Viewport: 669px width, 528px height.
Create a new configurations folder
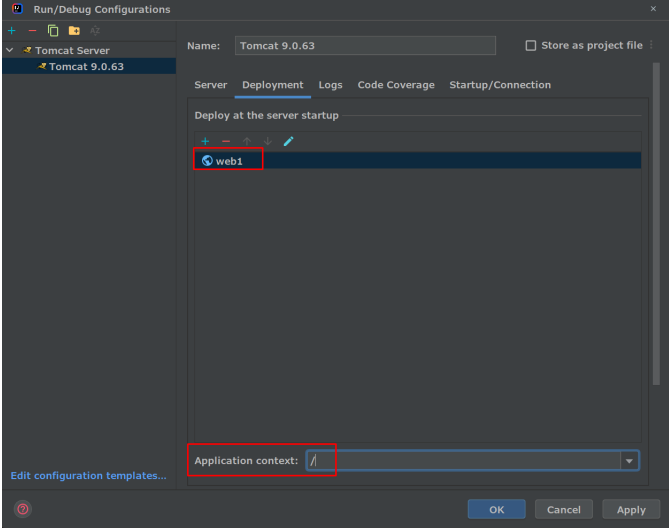click(74, 31)
